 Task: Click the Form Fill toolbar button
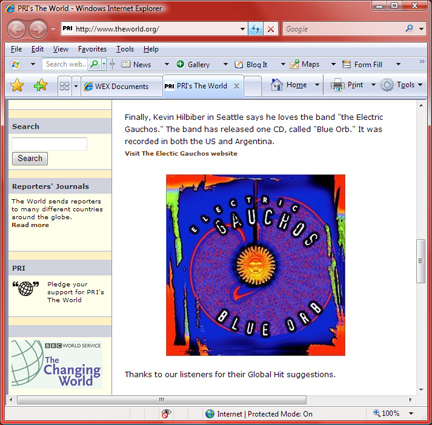click(363, 64)
